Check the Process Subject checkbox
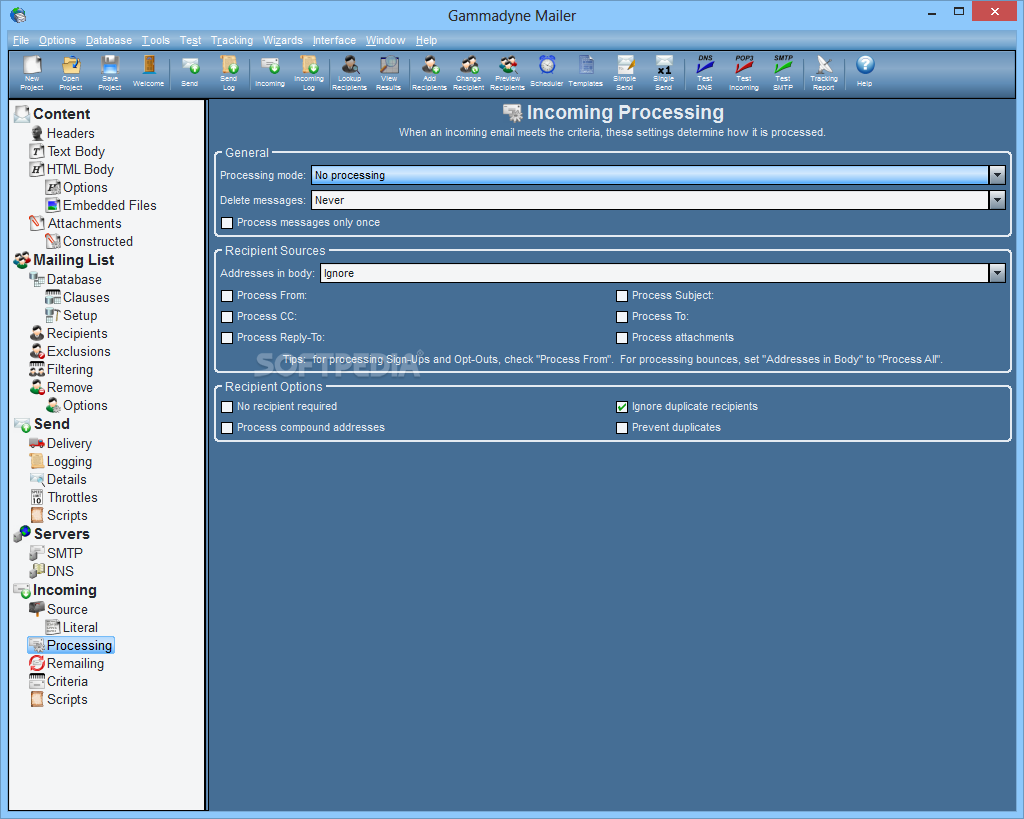 (x=622, y=296)
